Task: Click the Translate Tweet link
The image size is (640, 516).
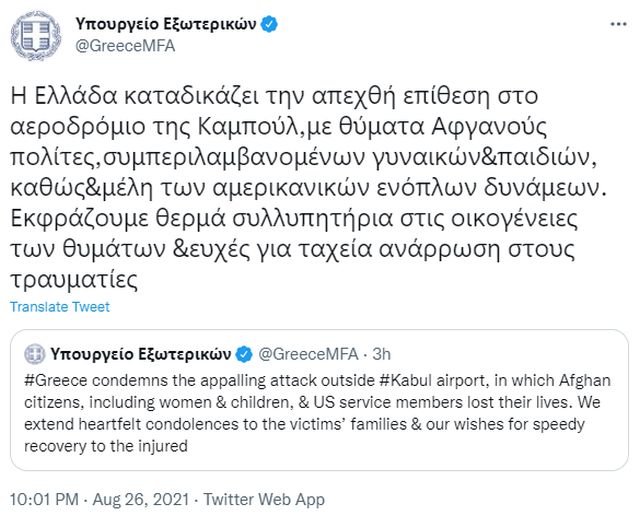Action: click(59, 307)
